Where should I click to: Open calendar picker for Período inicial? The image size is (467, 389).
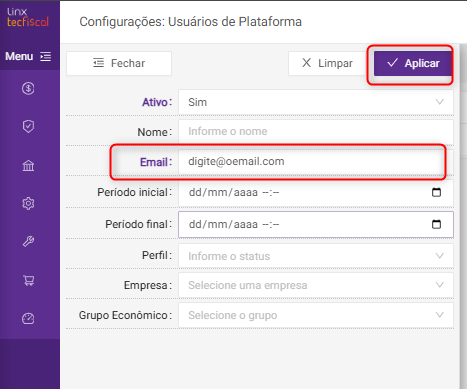coord(436,192)
